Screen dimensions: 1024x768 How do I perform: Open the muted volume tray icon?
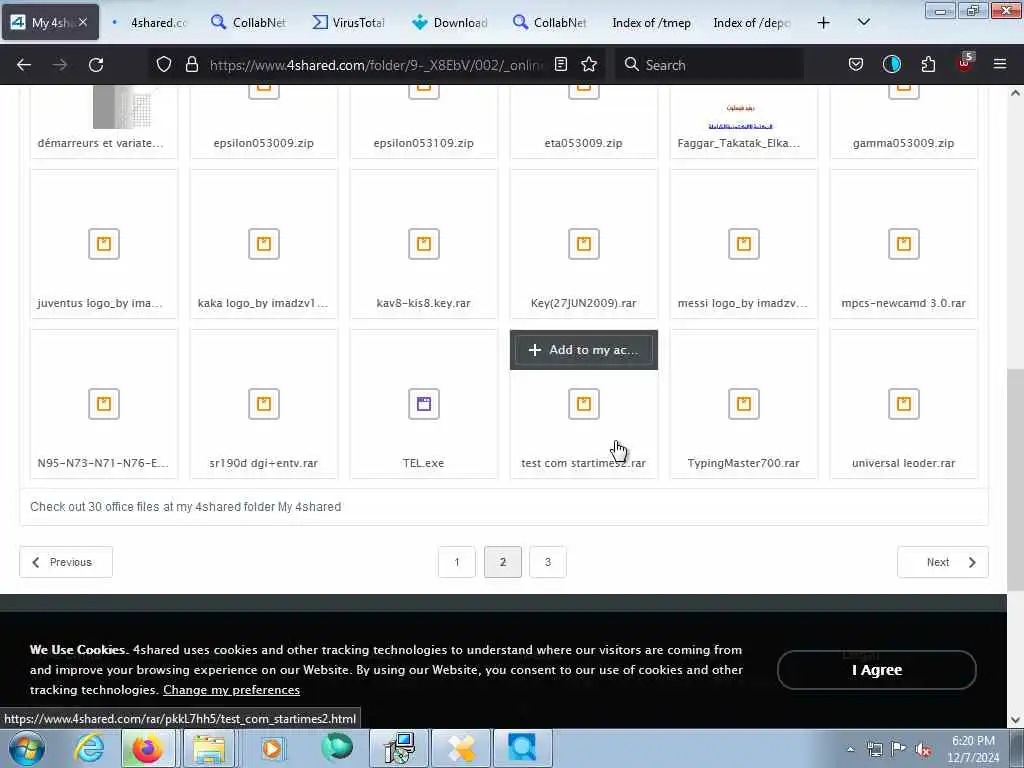923,750
